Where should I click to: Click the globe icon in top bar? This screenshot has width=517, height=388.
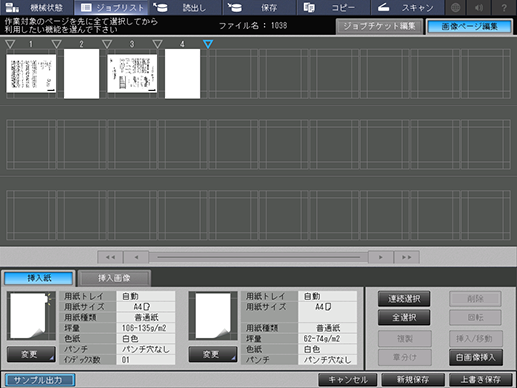tap(455, 7)
